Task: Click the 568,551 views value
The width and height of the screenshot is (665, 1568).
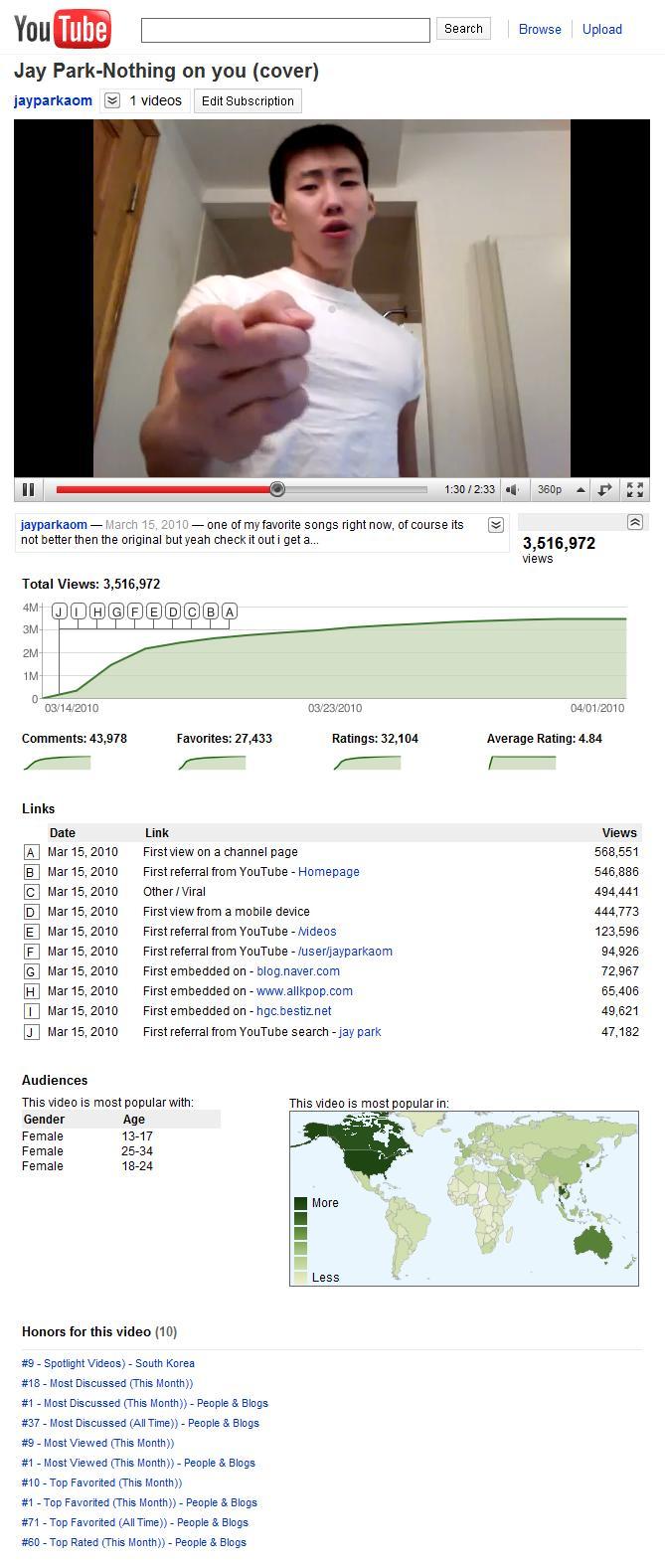Action: point(616,852)
